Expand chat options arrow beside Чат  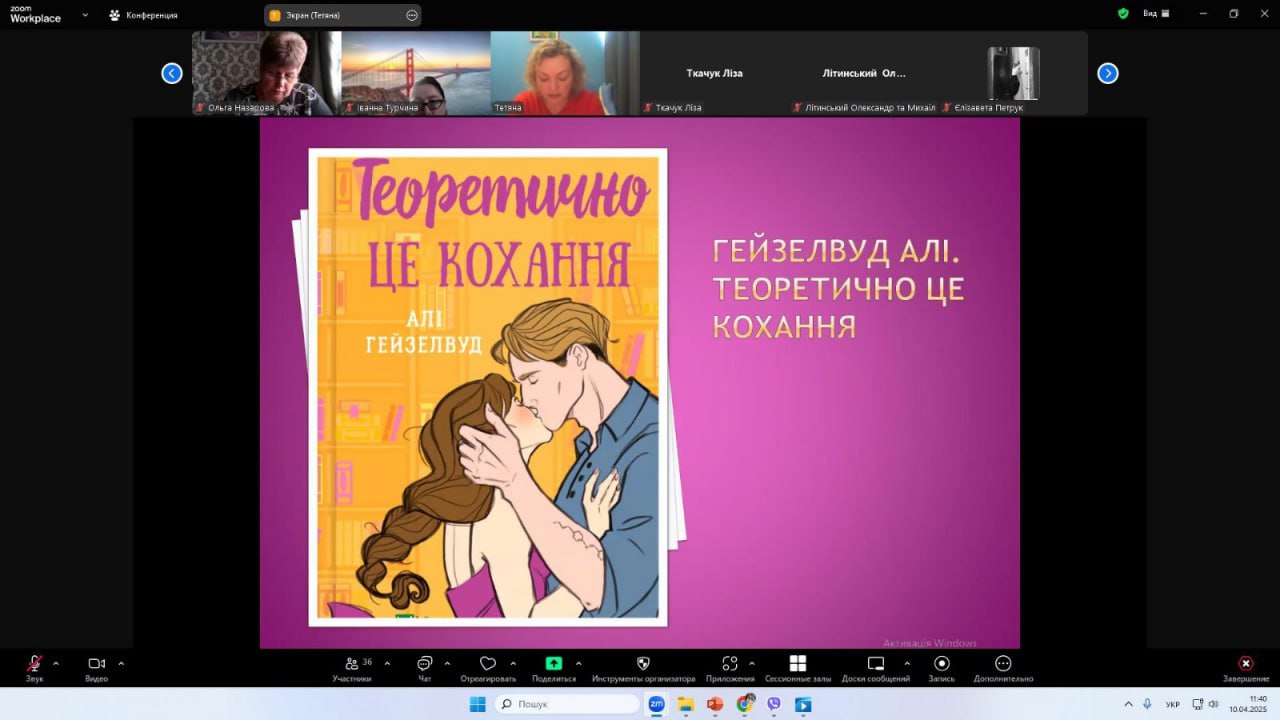coord(447,663)
